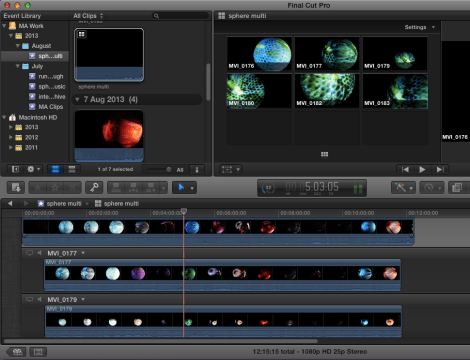Open the MVI_0179 angle name dropdown
470x360 pixels.
coord(83,299)
